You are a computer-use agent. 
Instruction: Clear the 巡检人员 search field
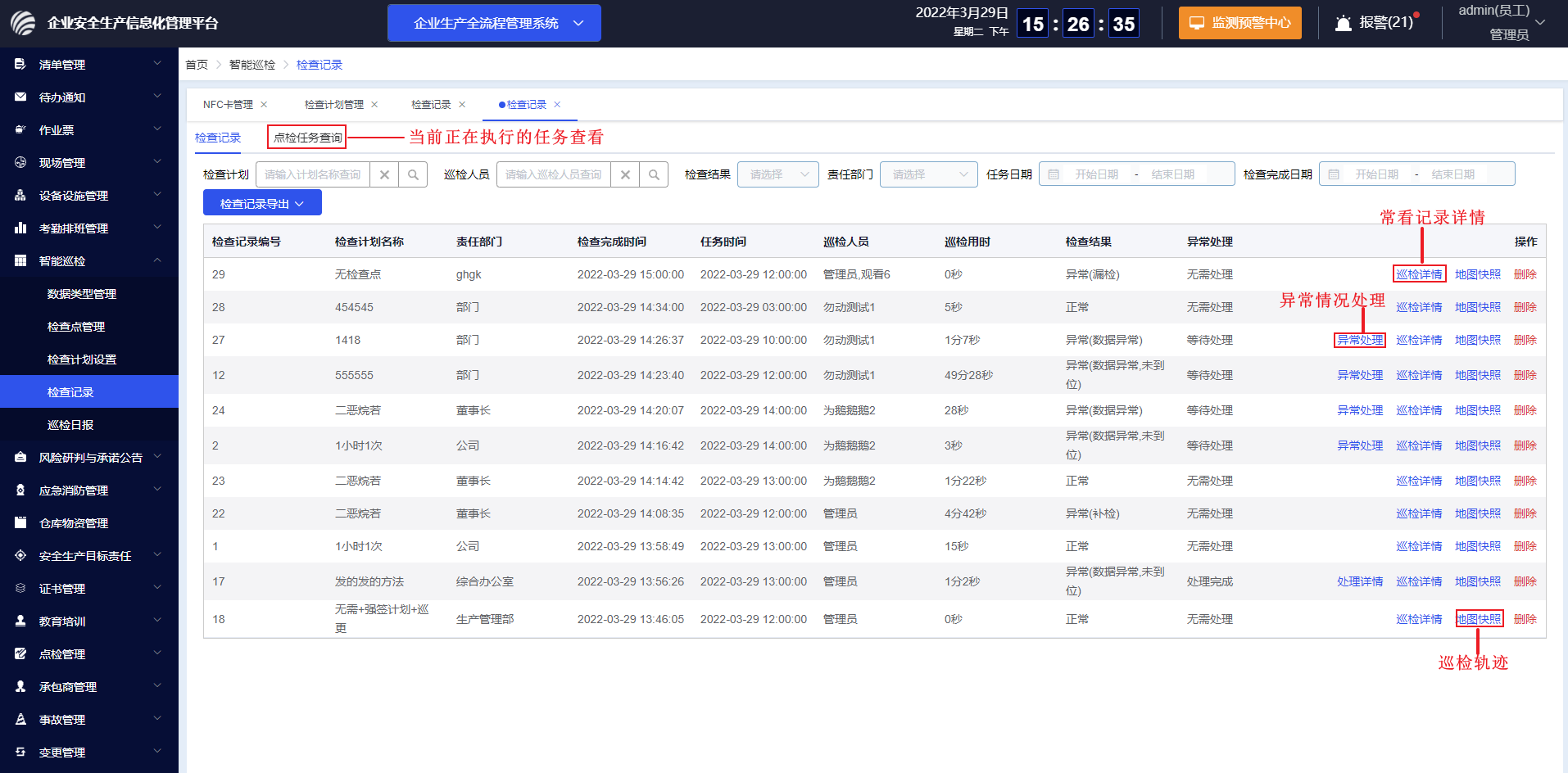[625, 174]
